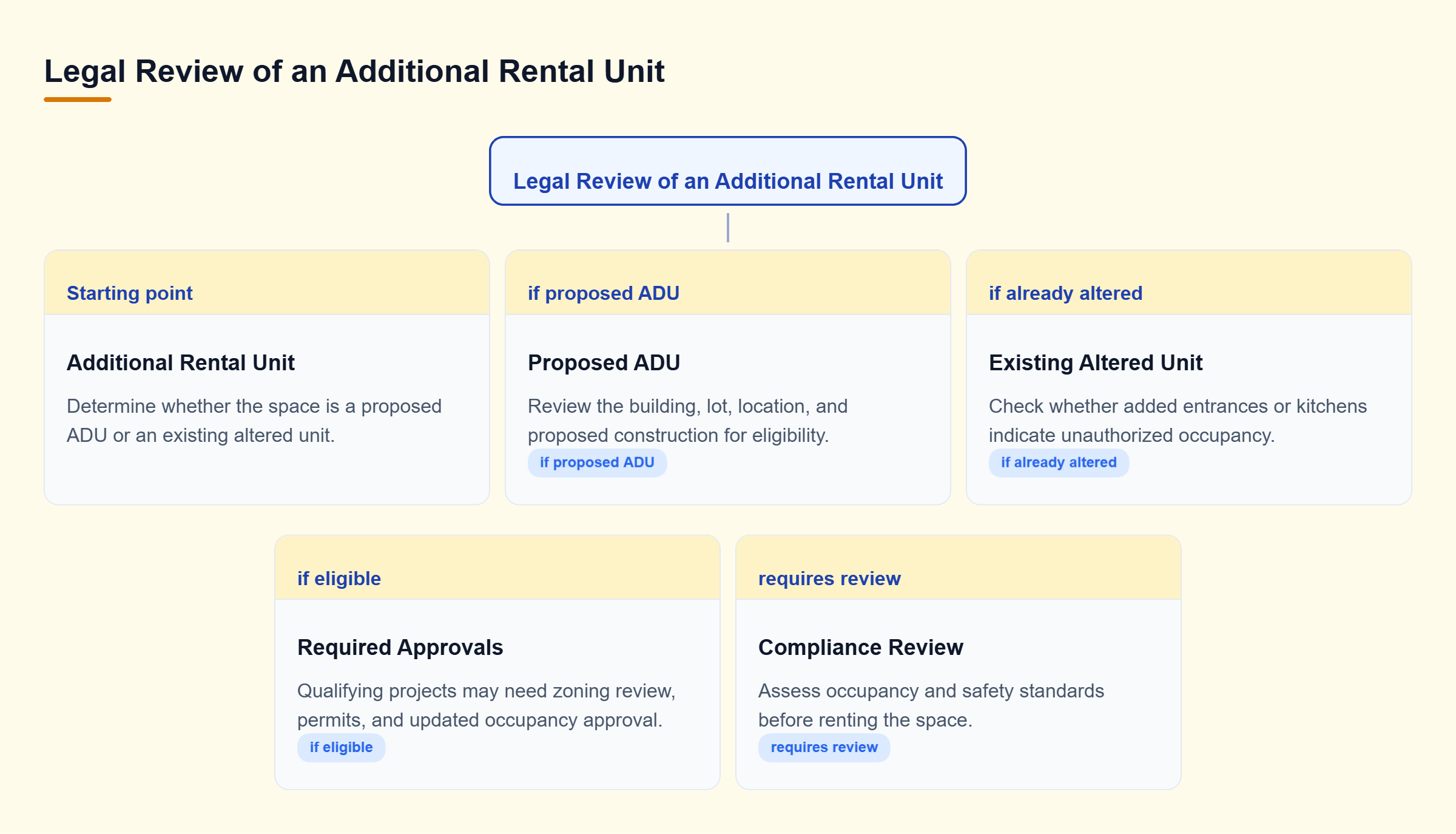Select the 'Required Approvals' card title
1456x834 pixels.
pos(400,647)
